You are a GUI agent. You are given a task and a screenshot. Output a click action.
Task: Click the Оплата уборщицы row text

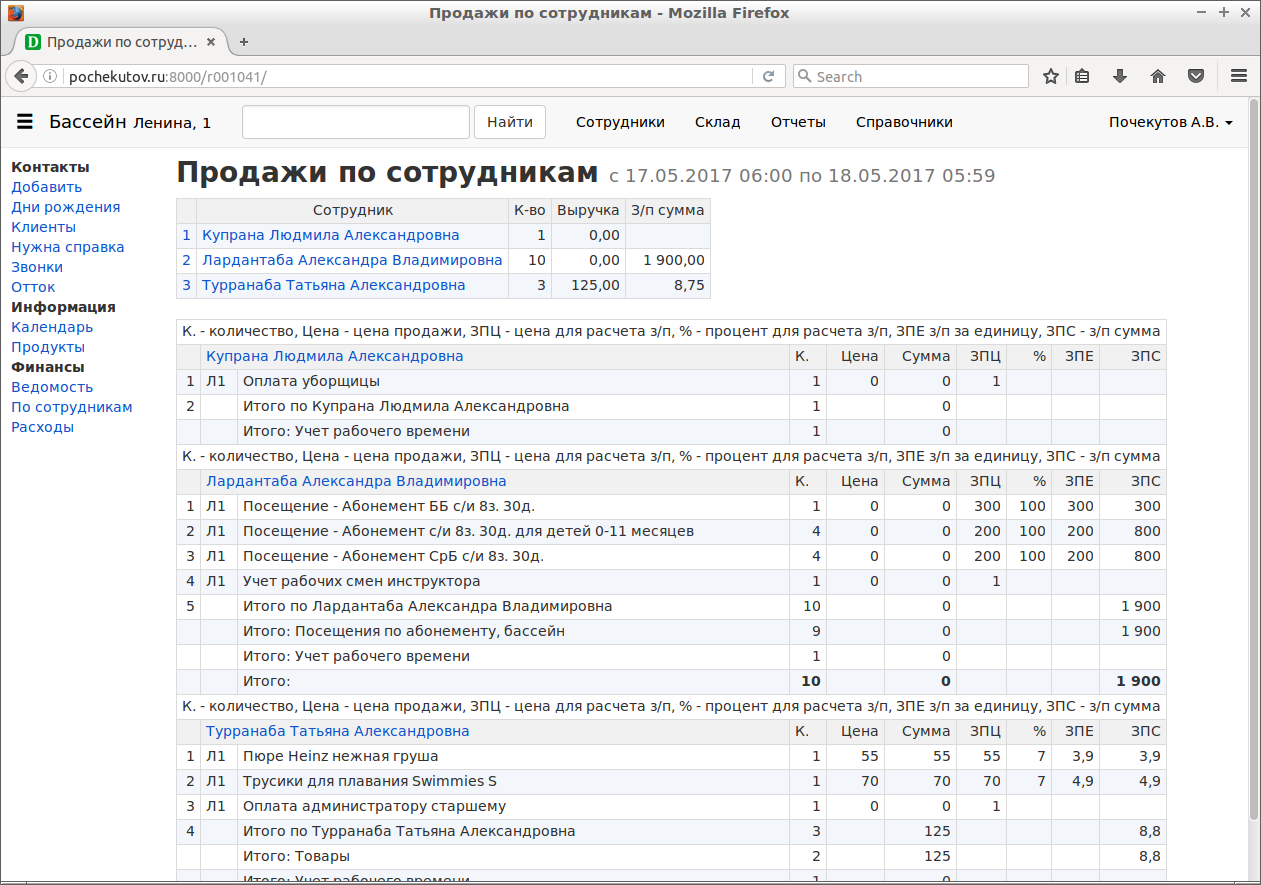point(311,381)
